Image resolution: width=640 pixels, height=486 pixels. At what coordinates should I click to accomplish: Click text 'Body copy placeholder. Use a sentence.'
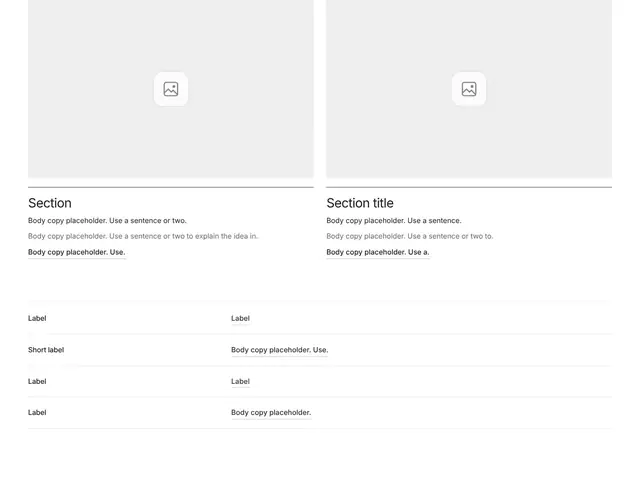pos(393,221)
